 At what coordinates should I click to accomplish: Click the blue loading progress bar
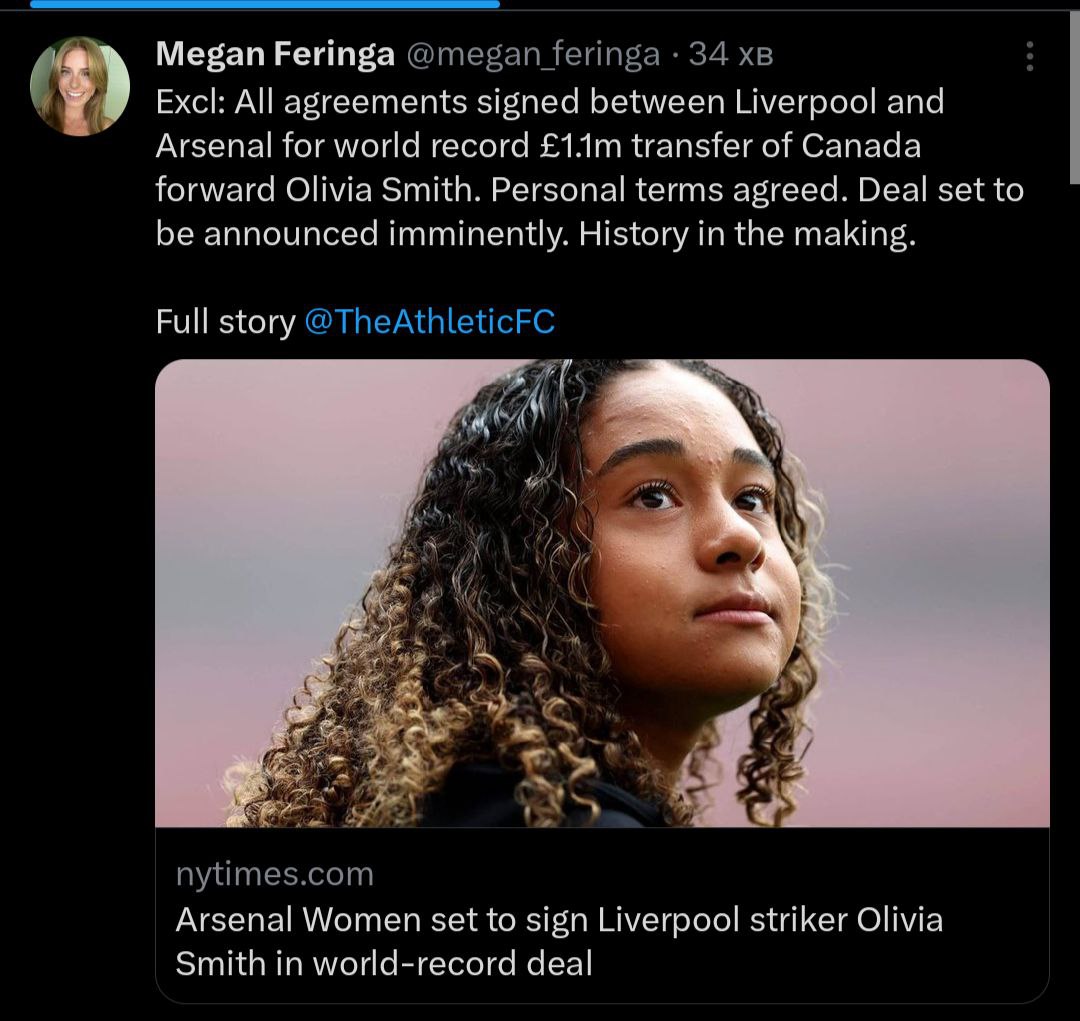(x=265, y=4)
